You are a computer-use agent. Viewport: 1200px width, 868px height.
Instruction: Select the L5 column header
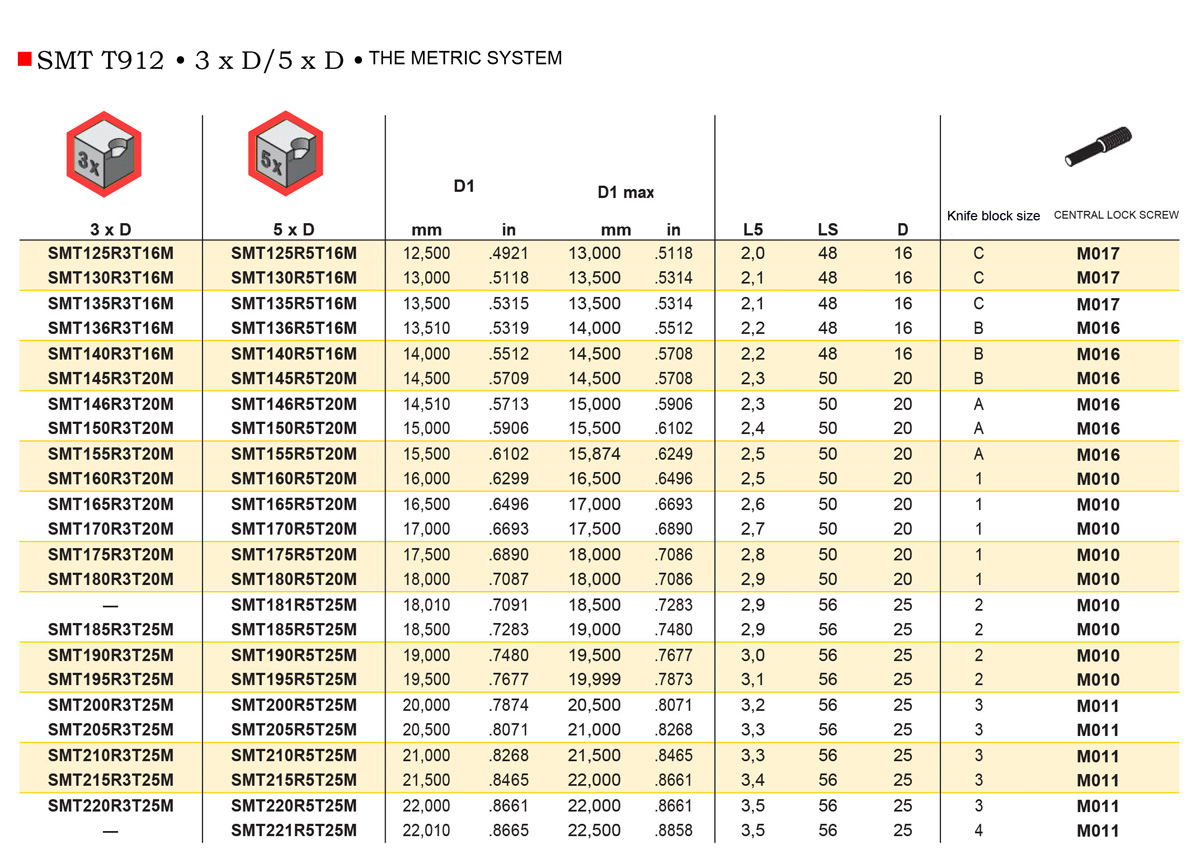click(753, 230)
